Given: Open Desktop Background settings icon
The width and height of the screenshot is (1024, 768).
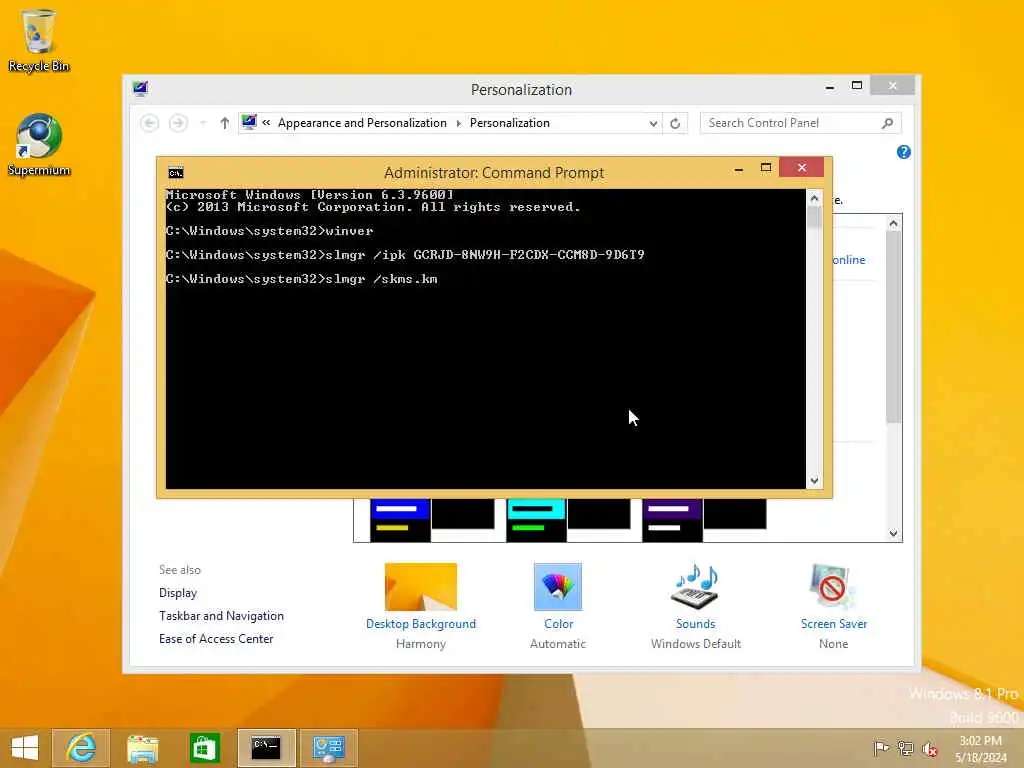Looking at the screenshot, I should click(x=421, y=586).
